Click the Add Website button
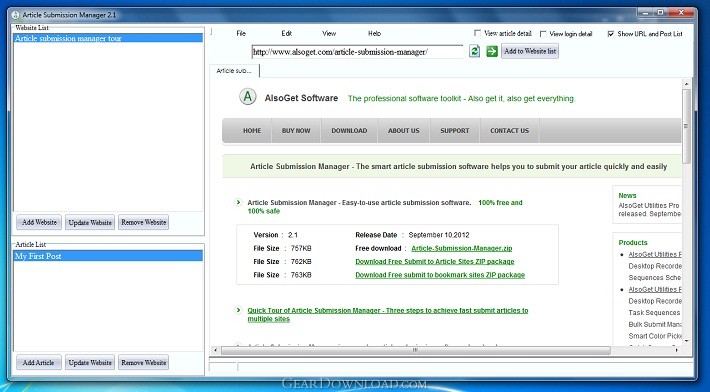This screenshot has width=710, height=392. (39, 222)
